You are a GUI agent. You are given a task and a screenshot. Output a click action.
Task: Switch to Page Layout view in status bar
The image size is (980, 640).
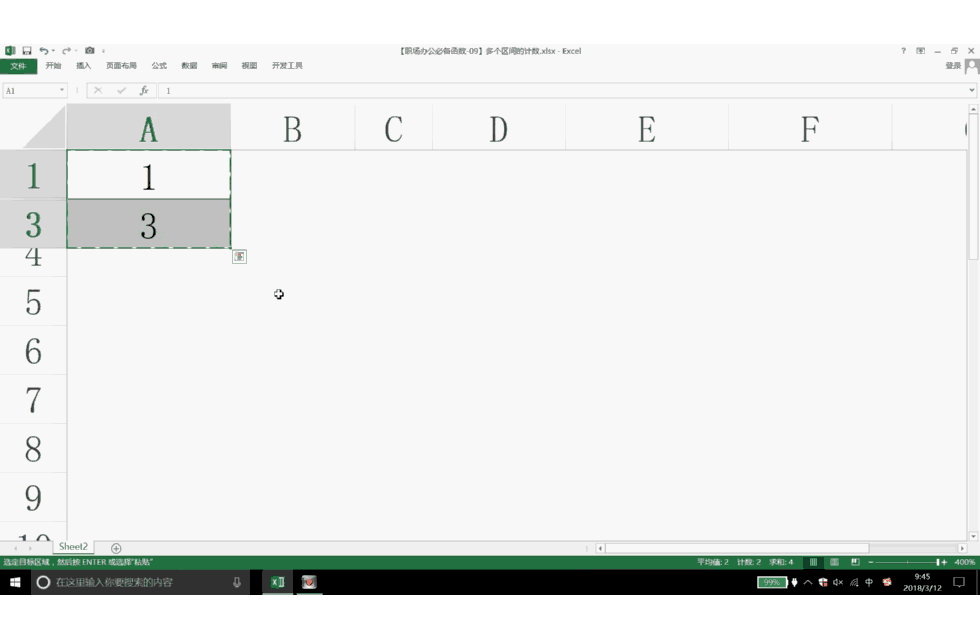834,562
